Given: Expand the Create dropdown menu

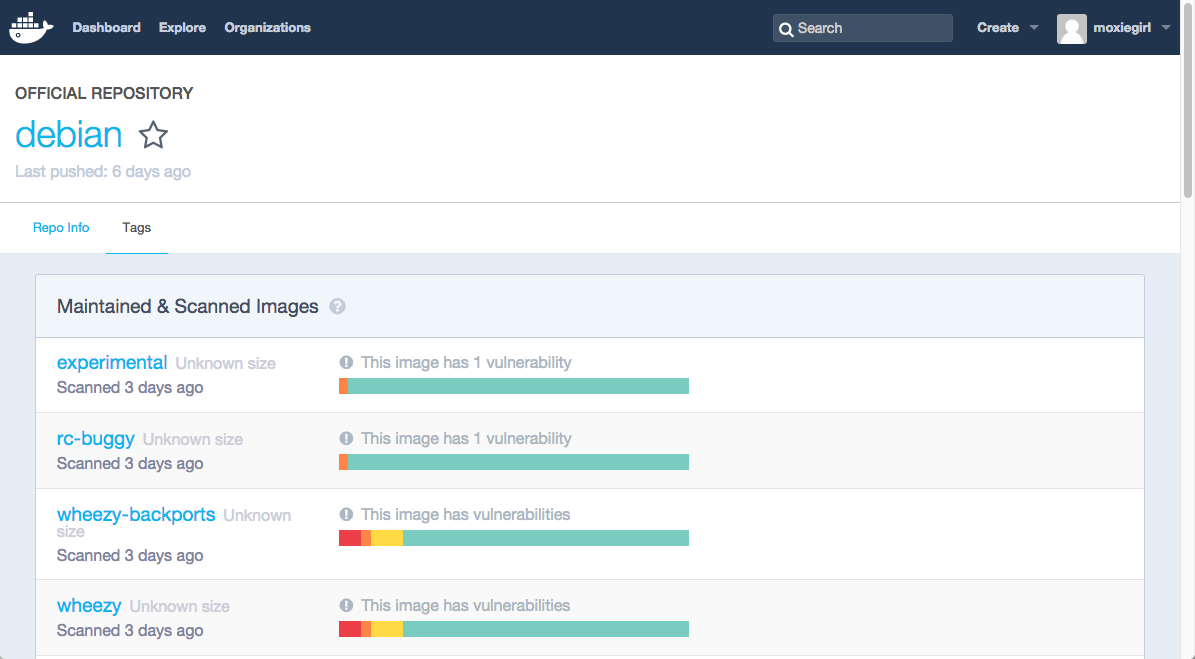Looking at the screenshot, I should [x=1008, y=28].
